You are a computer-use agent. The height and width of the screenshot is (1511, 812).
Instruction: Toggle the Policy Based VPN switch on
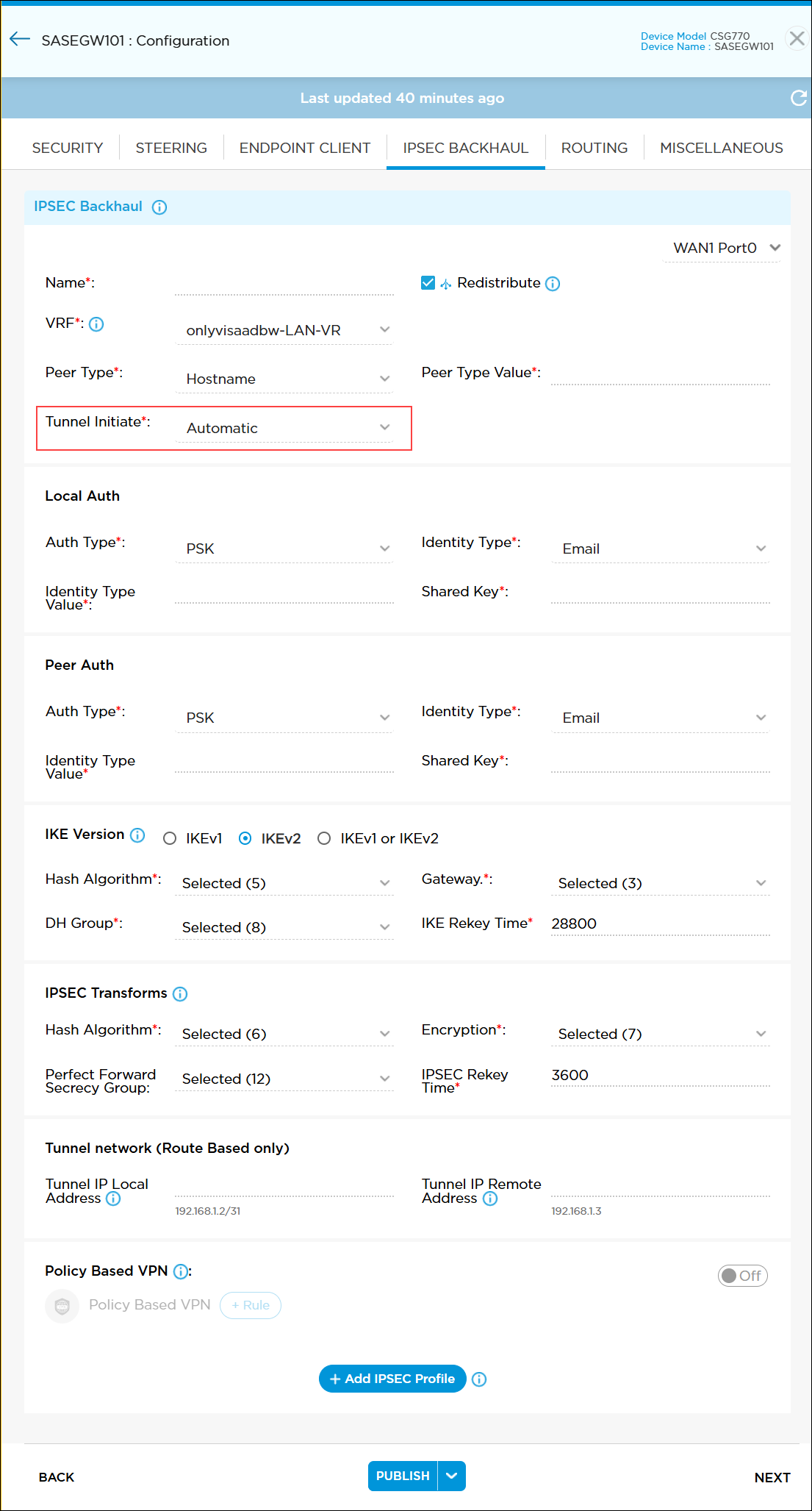click(742, 1276)
